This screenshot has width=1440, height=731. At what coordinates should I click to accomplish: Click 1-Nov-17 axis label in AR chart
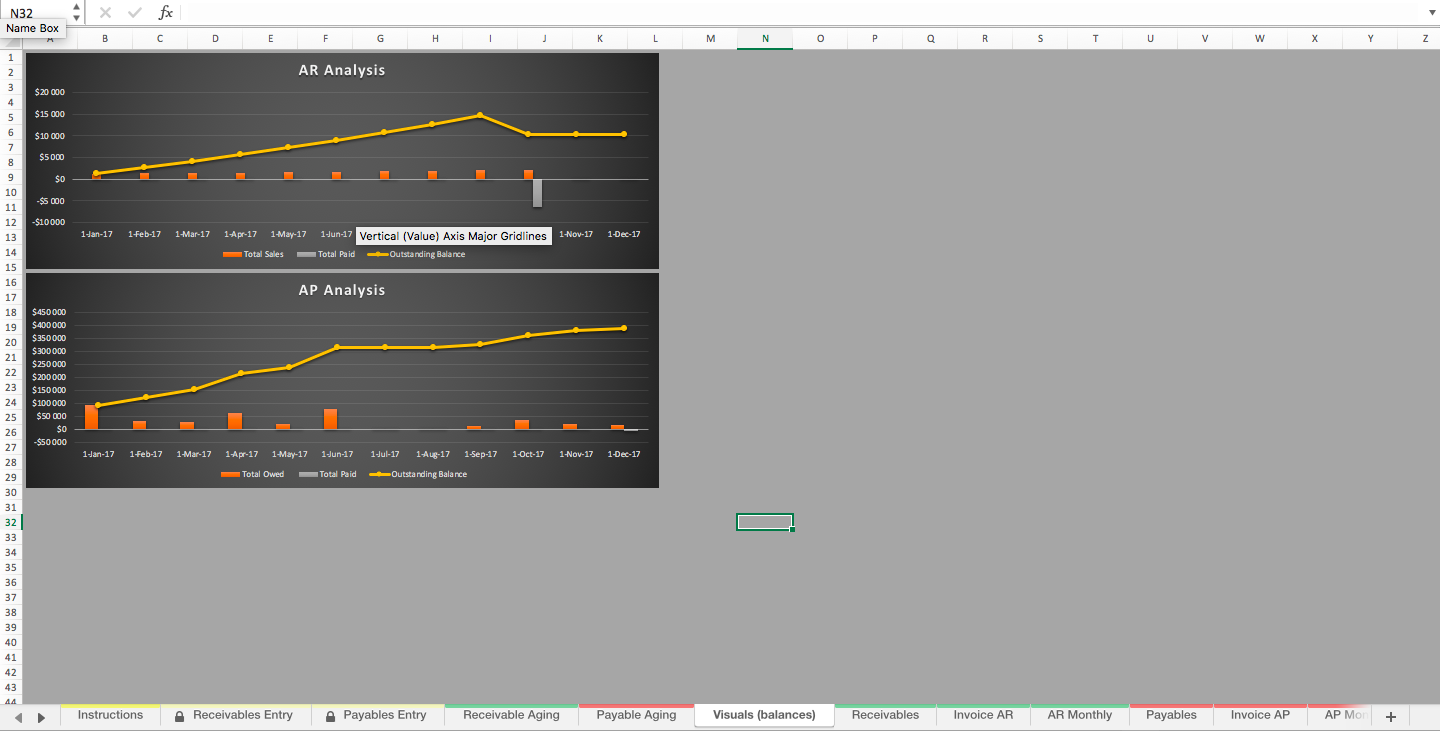coord(576,234)
